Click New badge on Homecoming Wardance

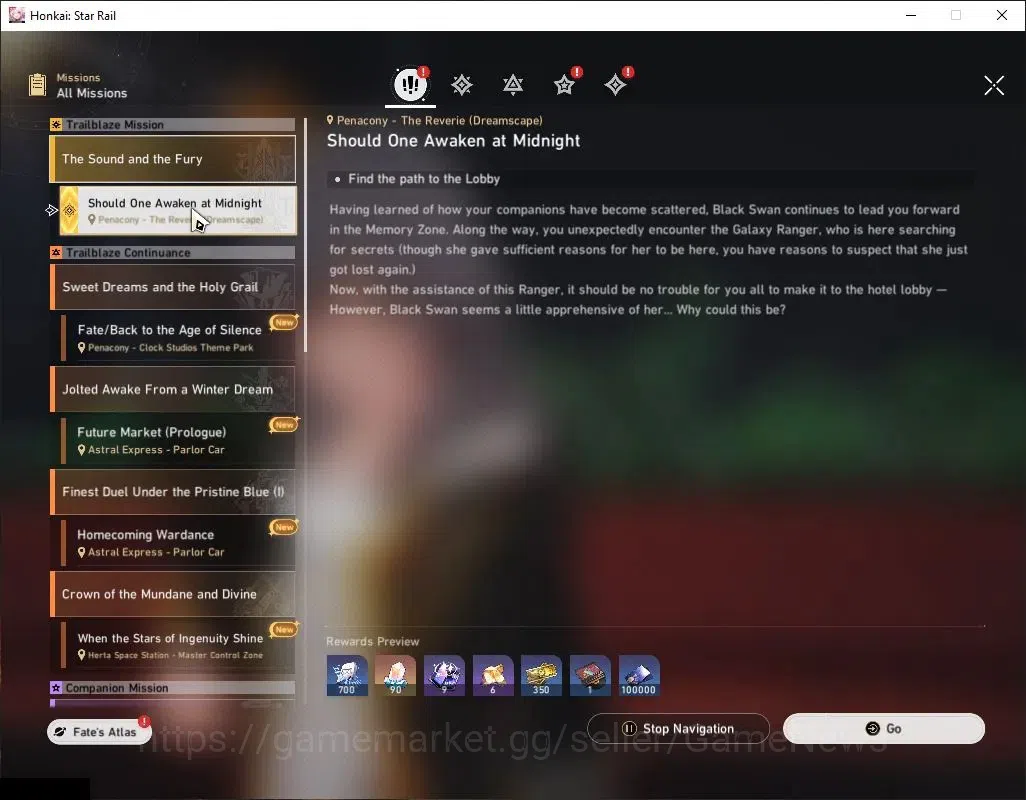point(284,527)
